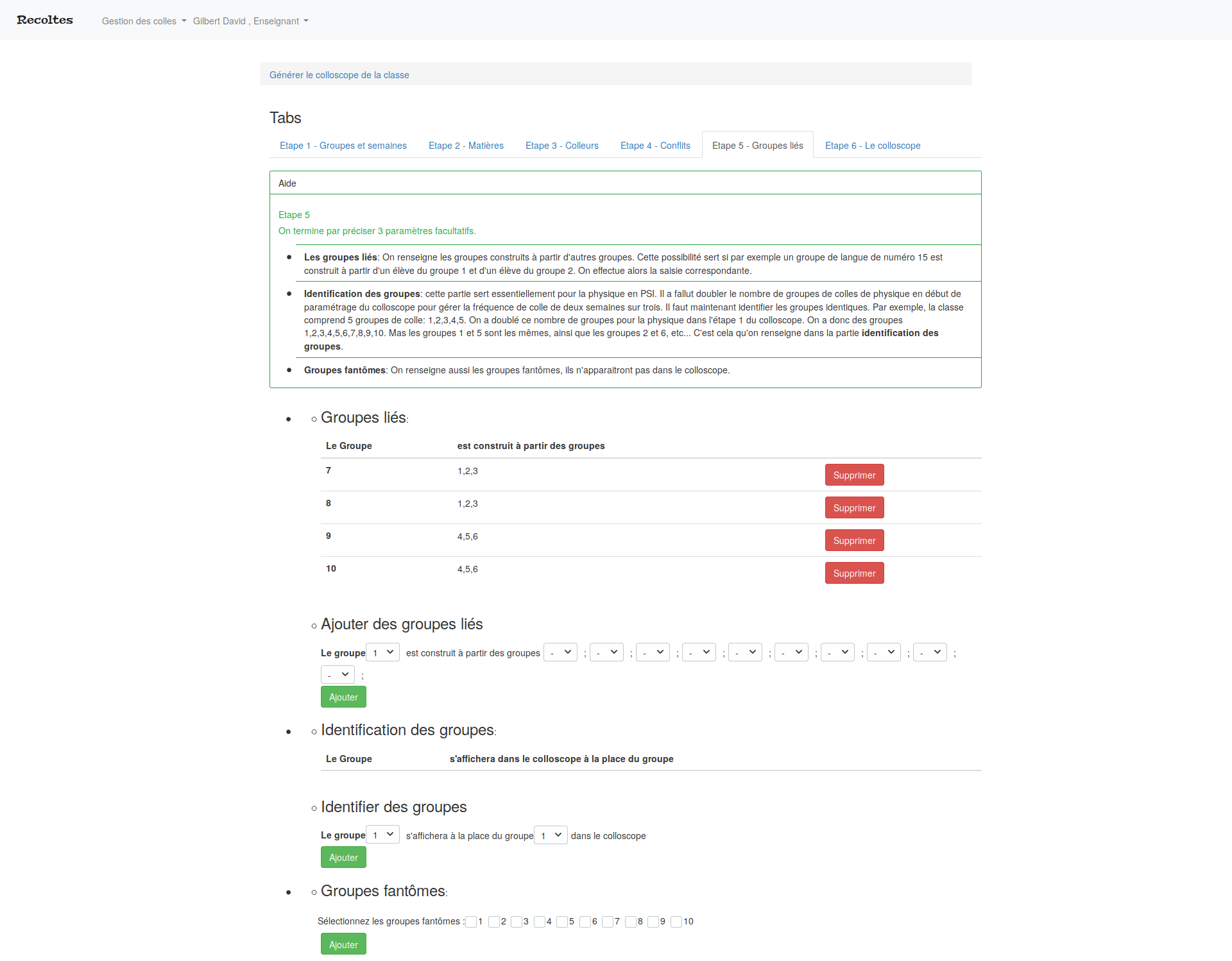Select ghost group 10 checkbox

676,922
